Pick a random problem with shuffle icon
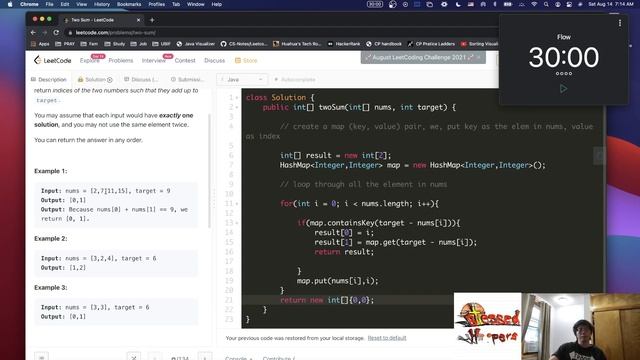This screenshot has width=640, height=360. [133, 357]
